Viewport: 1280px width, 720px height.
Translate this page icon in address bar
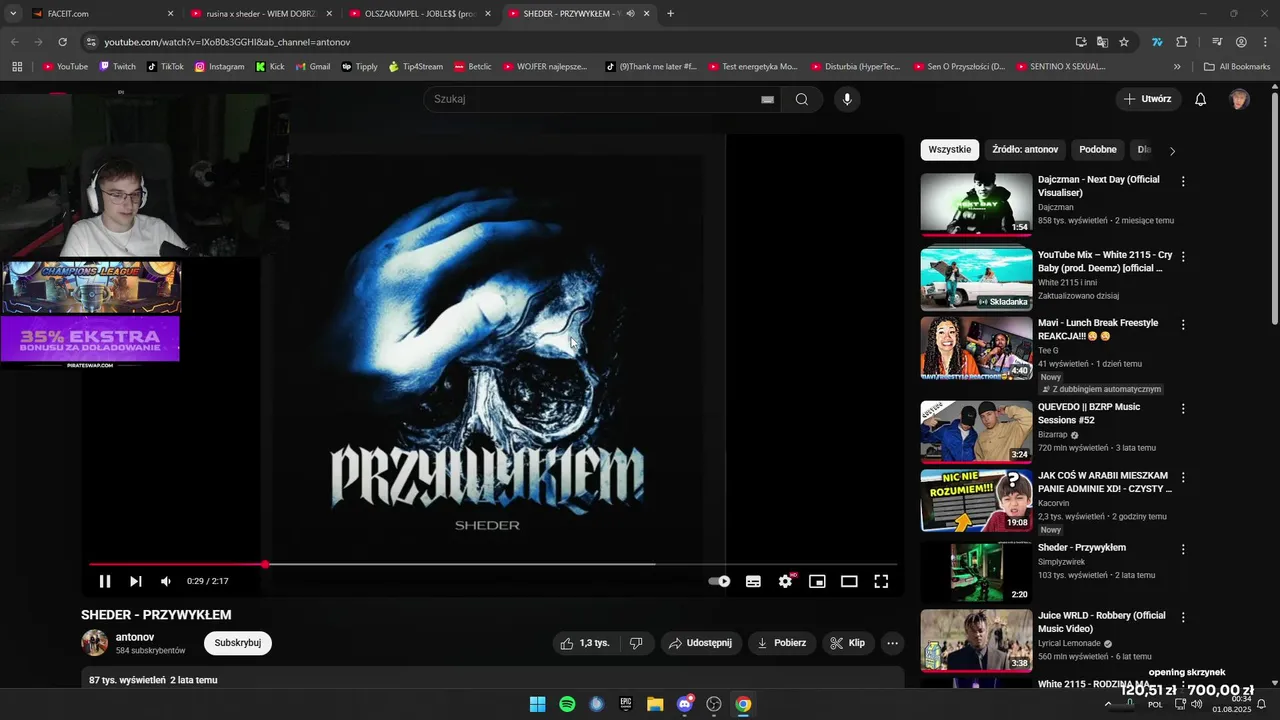(x=1102, y=42)
